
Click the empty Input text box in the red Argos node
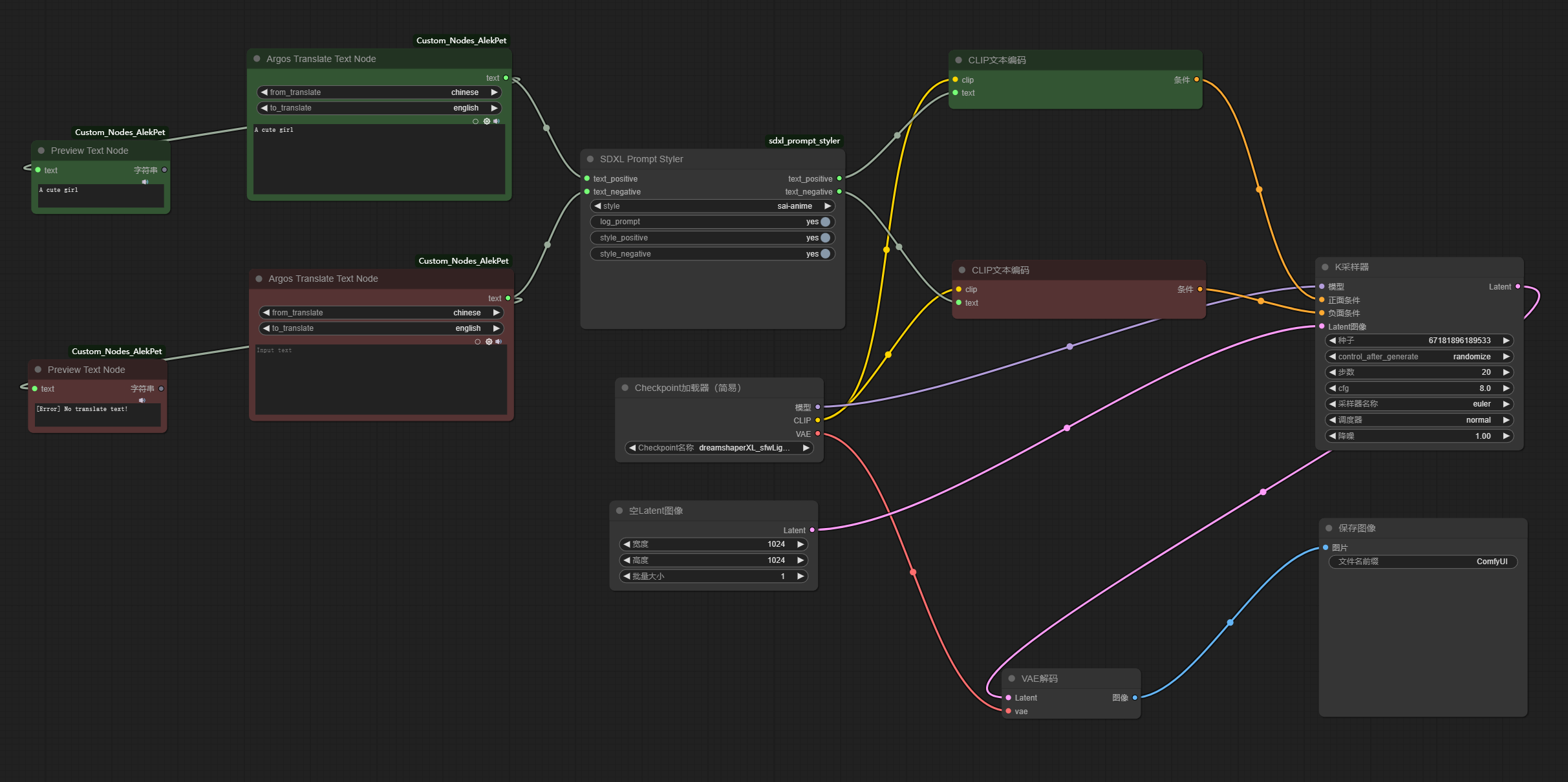click(381, 380)
